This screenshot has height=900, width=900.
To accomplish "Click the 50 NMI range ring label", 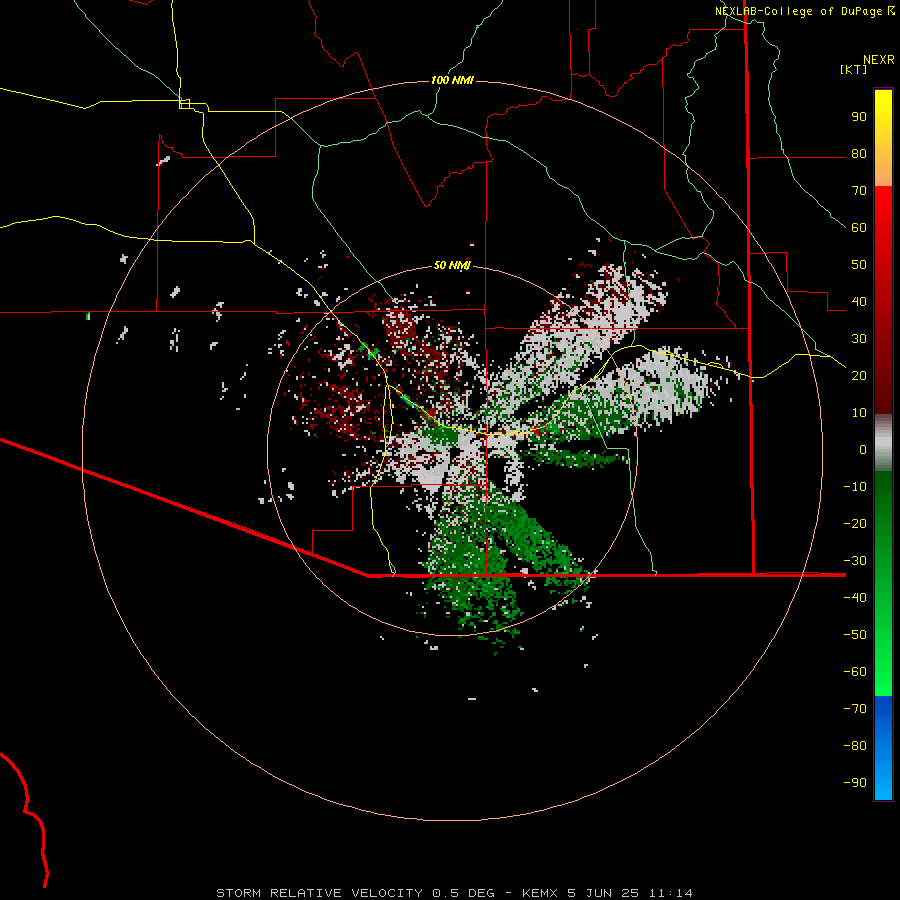I will (x=452, y=265).
